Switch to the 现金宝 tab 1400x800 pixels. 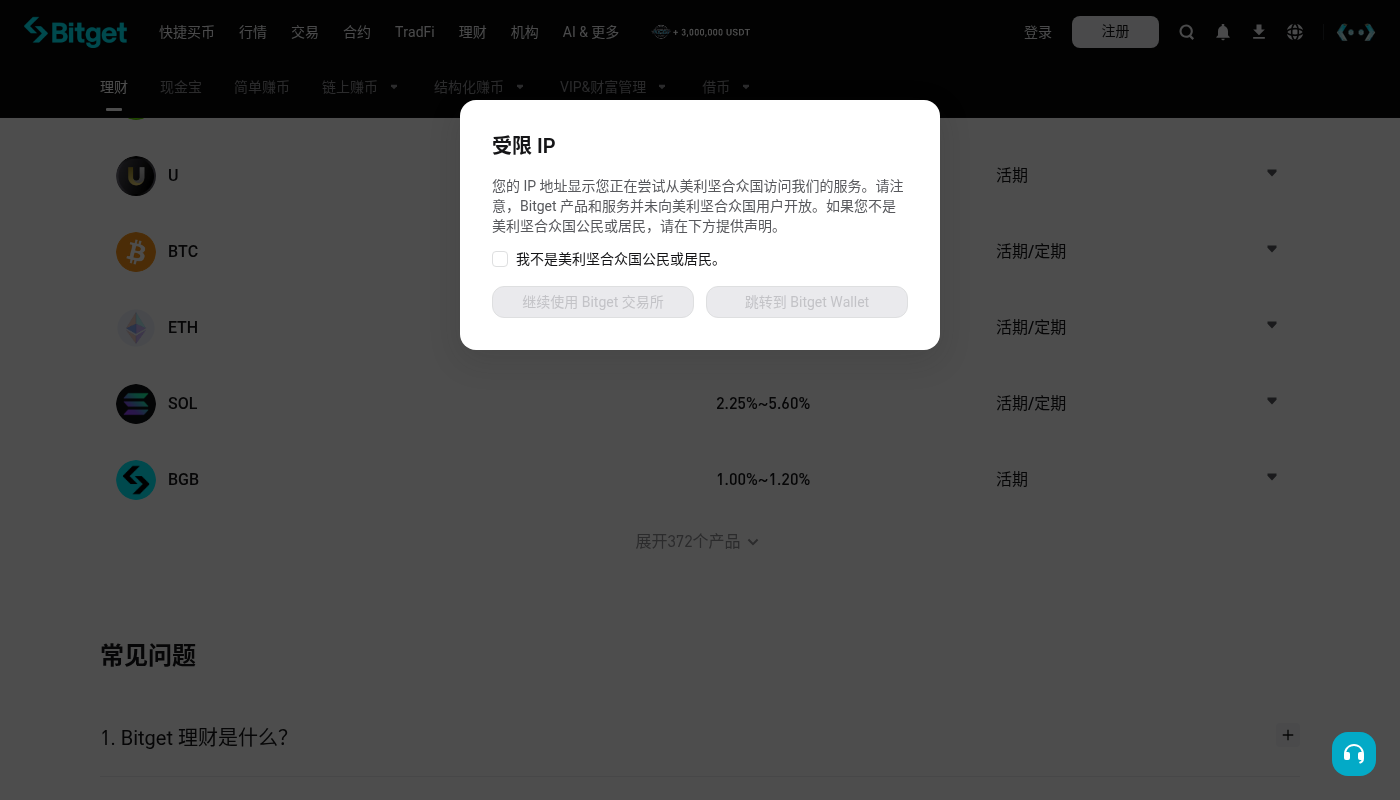[x=181, y=87]
